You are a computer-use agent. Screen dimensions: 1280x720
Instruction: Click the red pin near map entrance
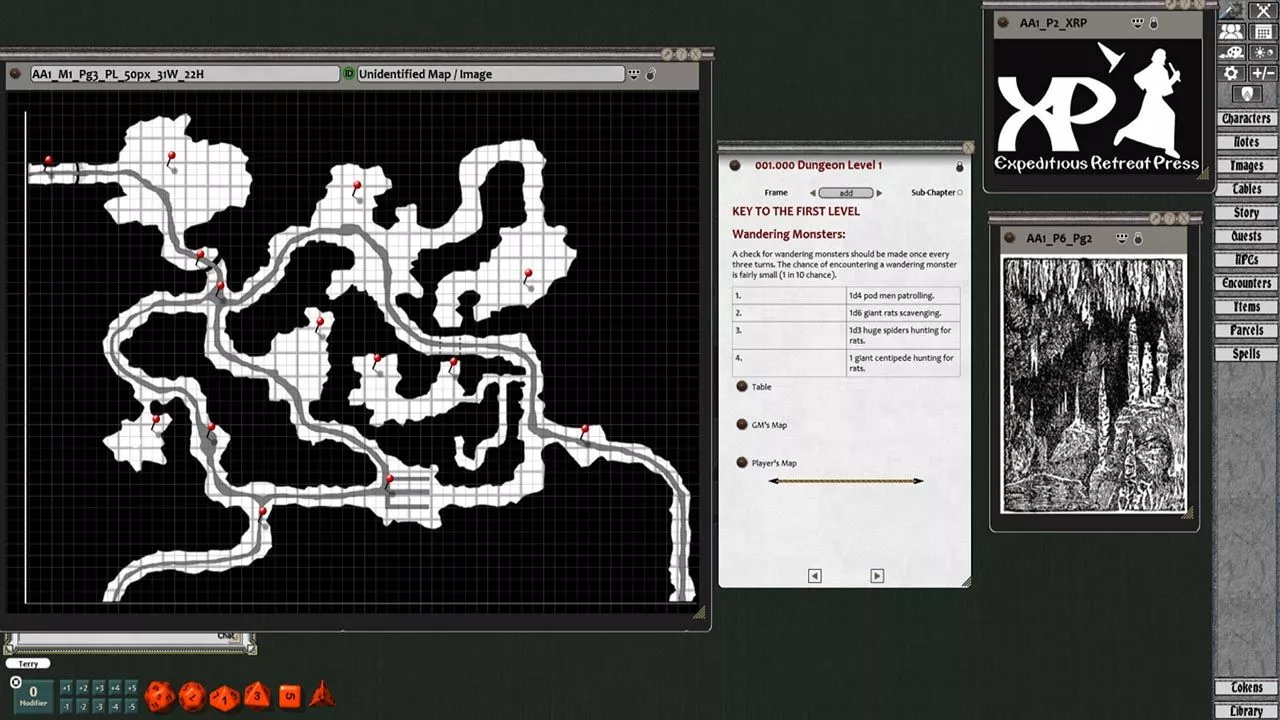pyautogui.click(x=48, y=162)
